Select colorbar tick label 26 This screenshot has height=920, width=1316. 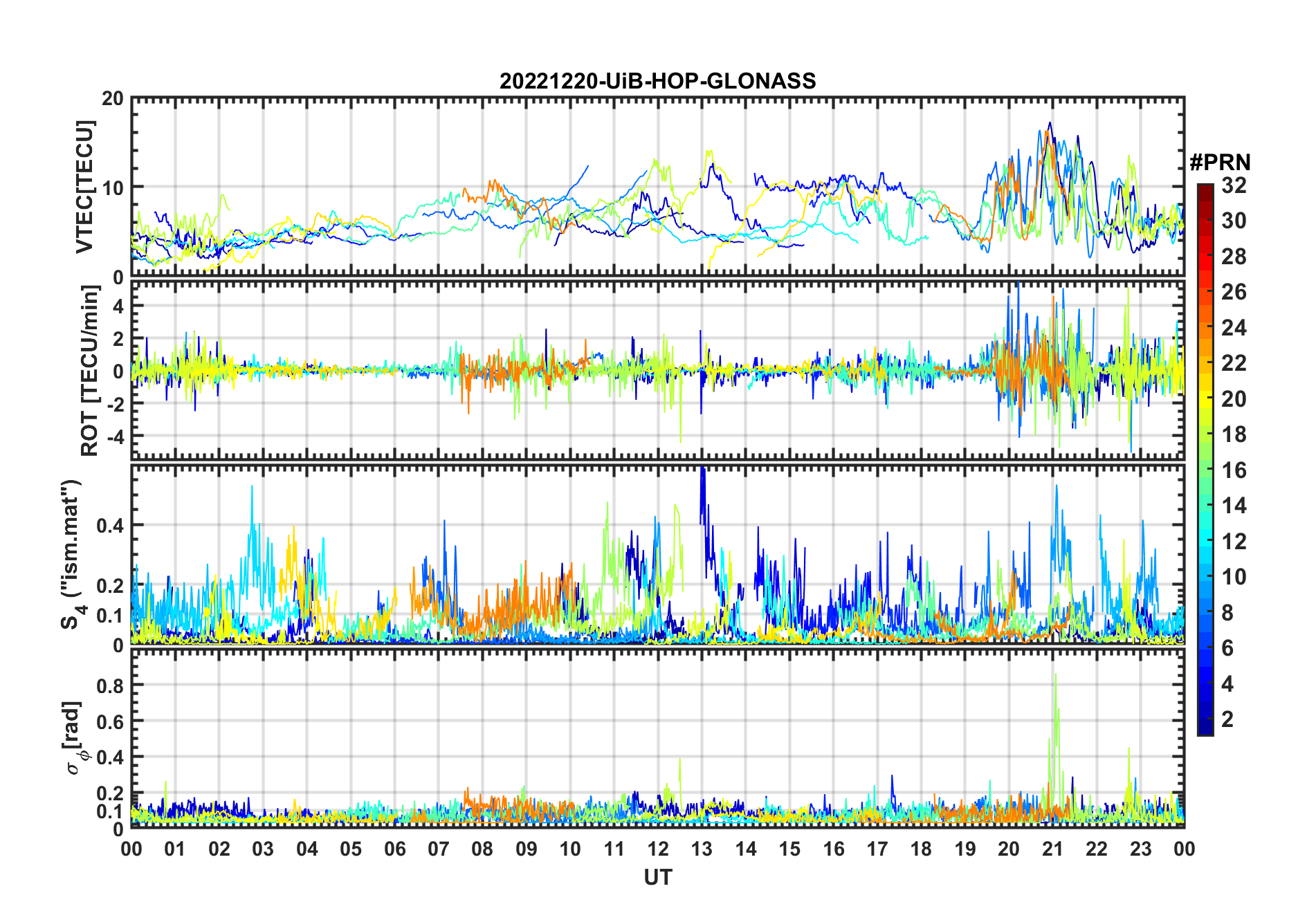(1234, 292)
